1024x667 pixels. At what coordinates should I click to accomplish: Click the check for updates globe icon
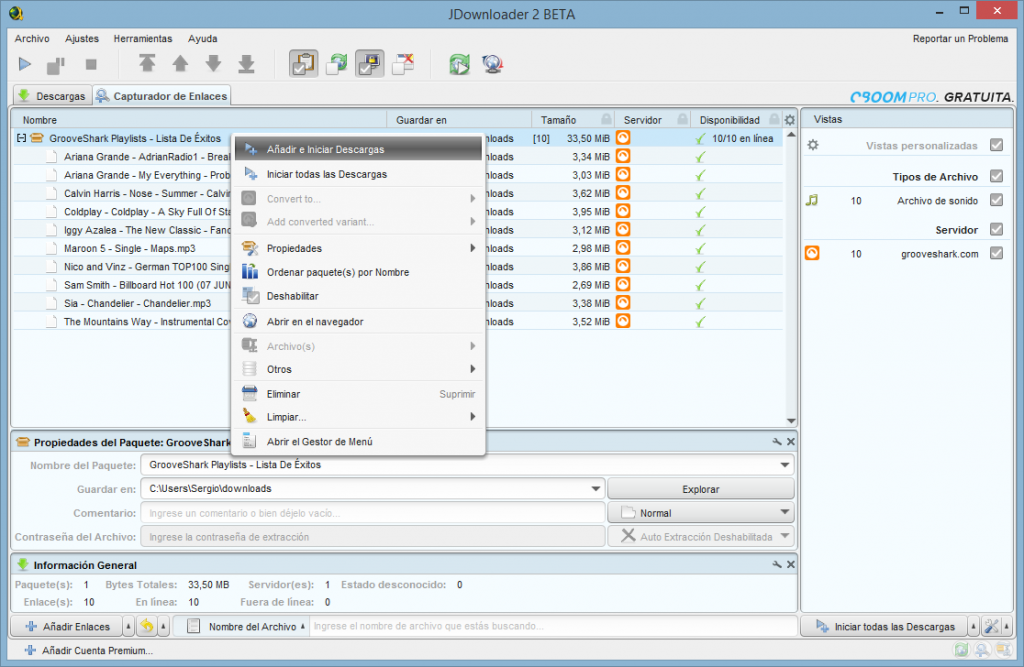pyautogui.click(x=493, y=64)
